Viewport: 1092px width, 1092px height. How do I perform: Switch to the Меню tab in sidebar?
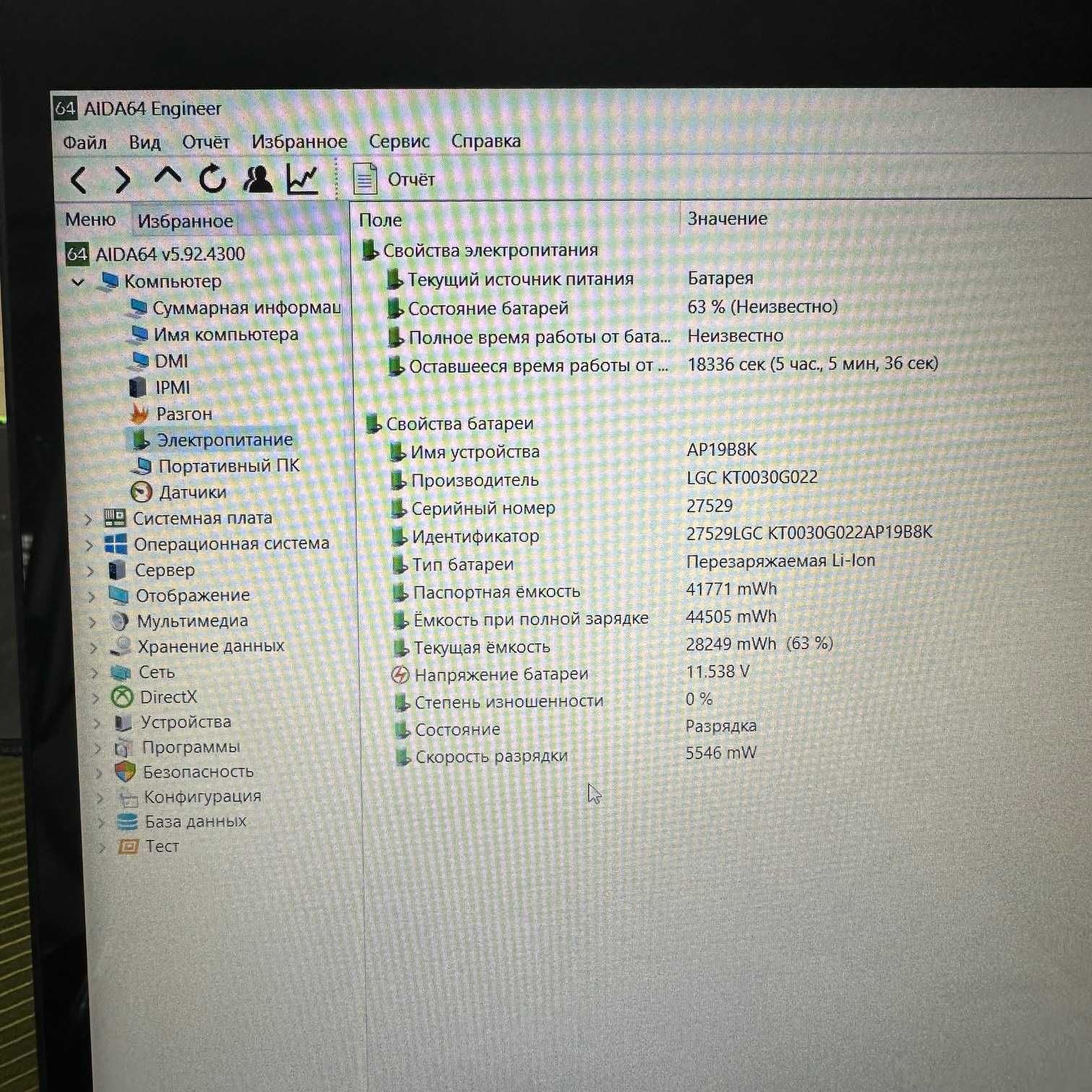click(90, 219)
